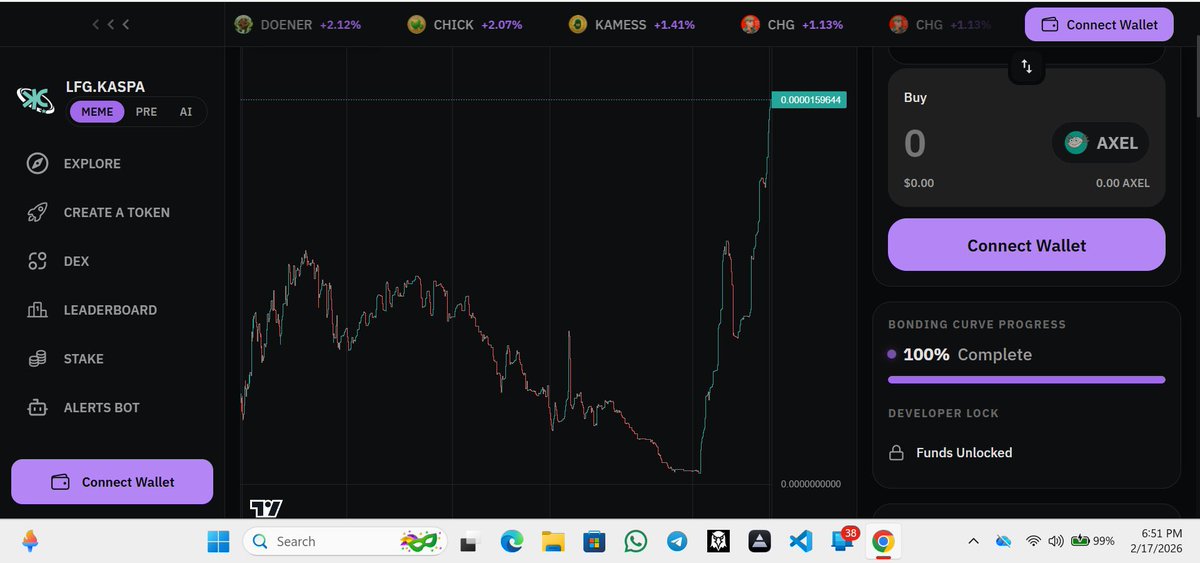
Task: Click the $0.00 value text
Action: pos(919,183)
